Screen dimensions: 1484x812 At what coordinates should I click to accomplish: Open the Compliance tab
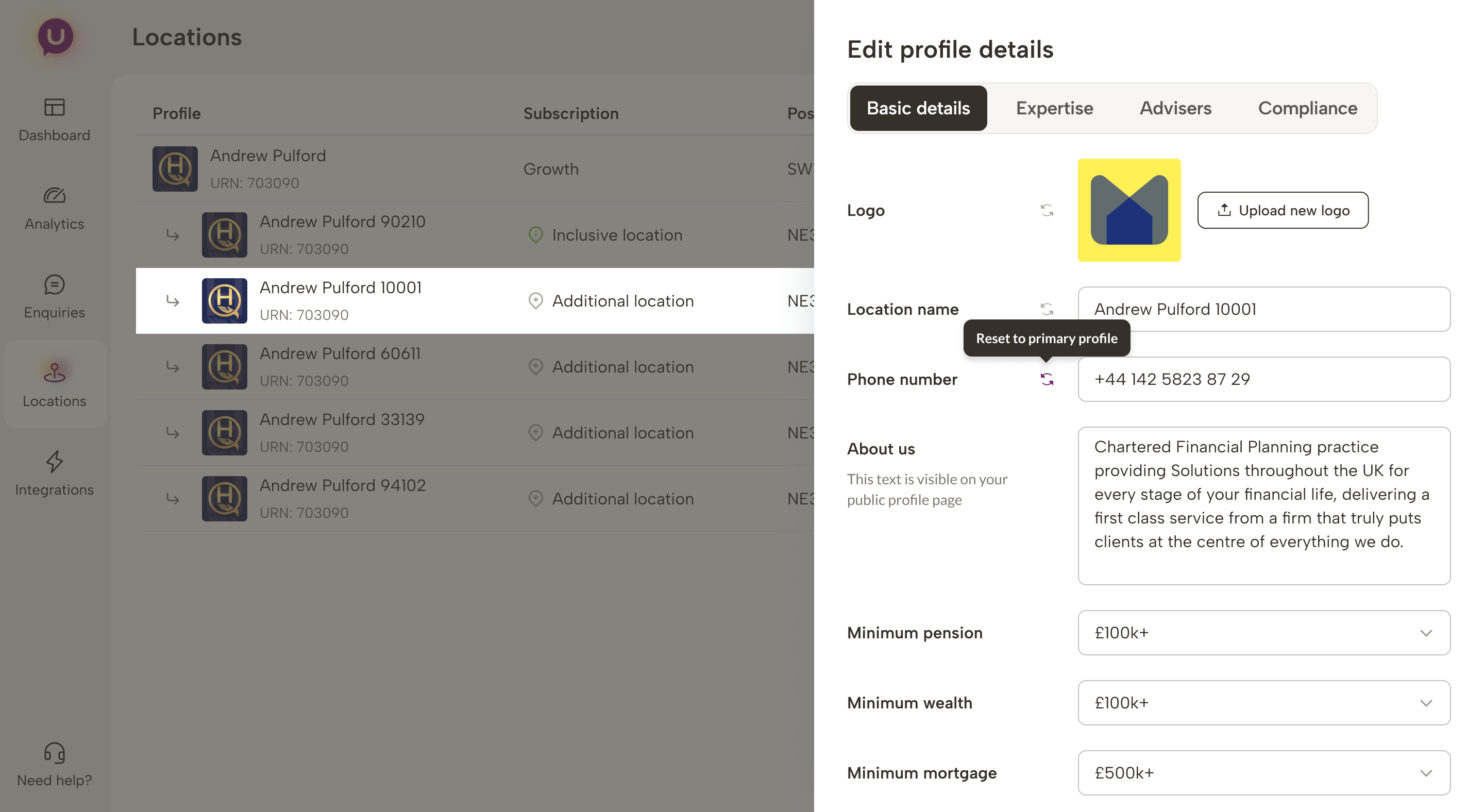tap(1307, 108)
